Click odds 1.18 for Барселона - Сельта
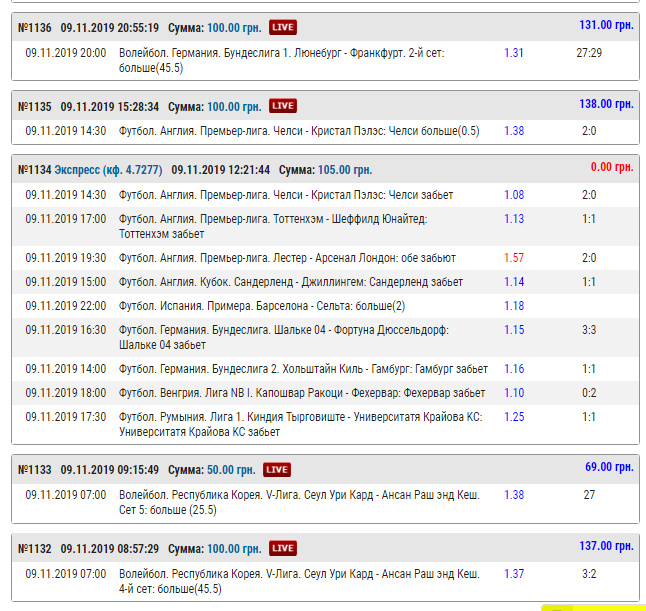Screen dimensions: 646x611 coord(514,306)
